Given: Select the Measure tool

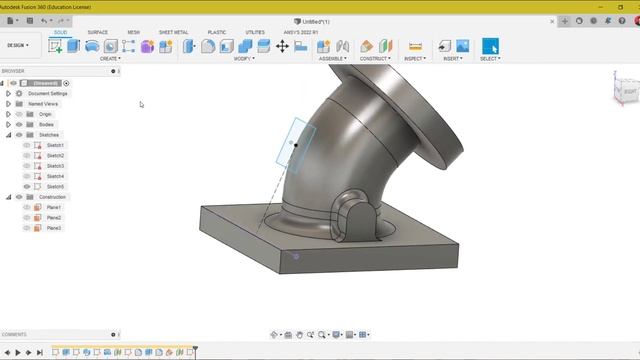Looking at the screenshot, I should click(x=415, y=46).
